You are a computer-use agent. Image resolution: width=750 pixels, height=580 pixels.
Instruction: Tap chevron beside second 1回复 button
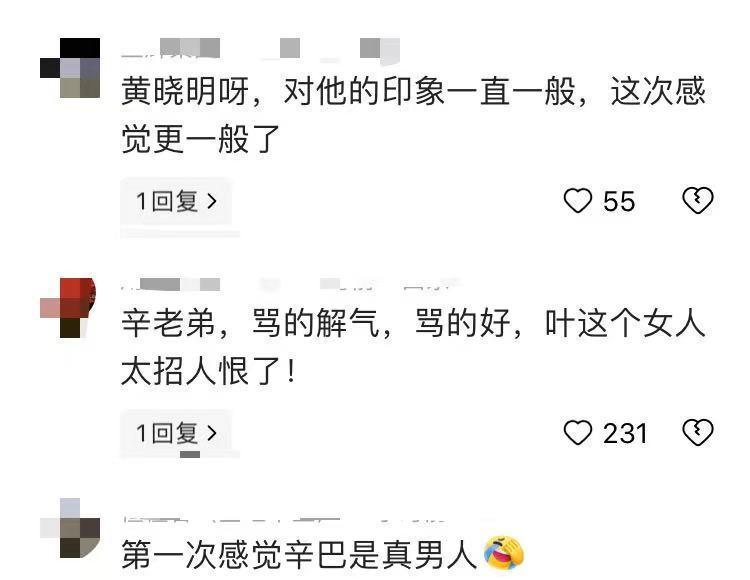pos(211,434)
